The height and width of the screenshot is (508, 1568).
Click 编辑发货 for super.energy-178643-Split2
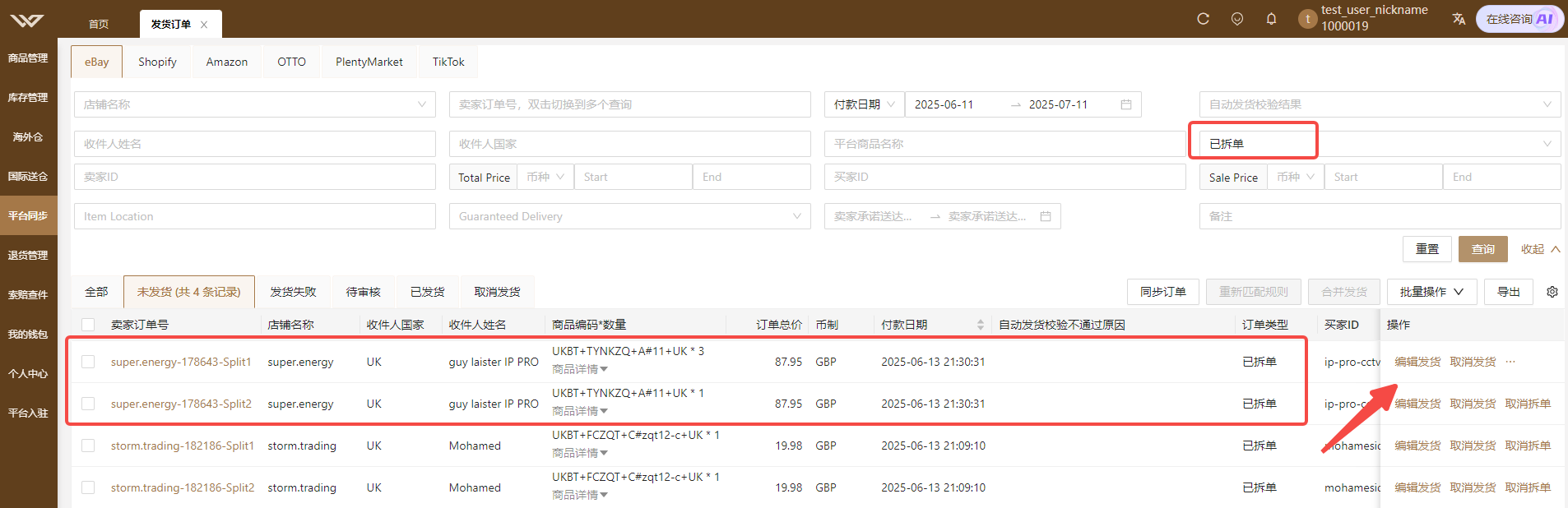1417,404
